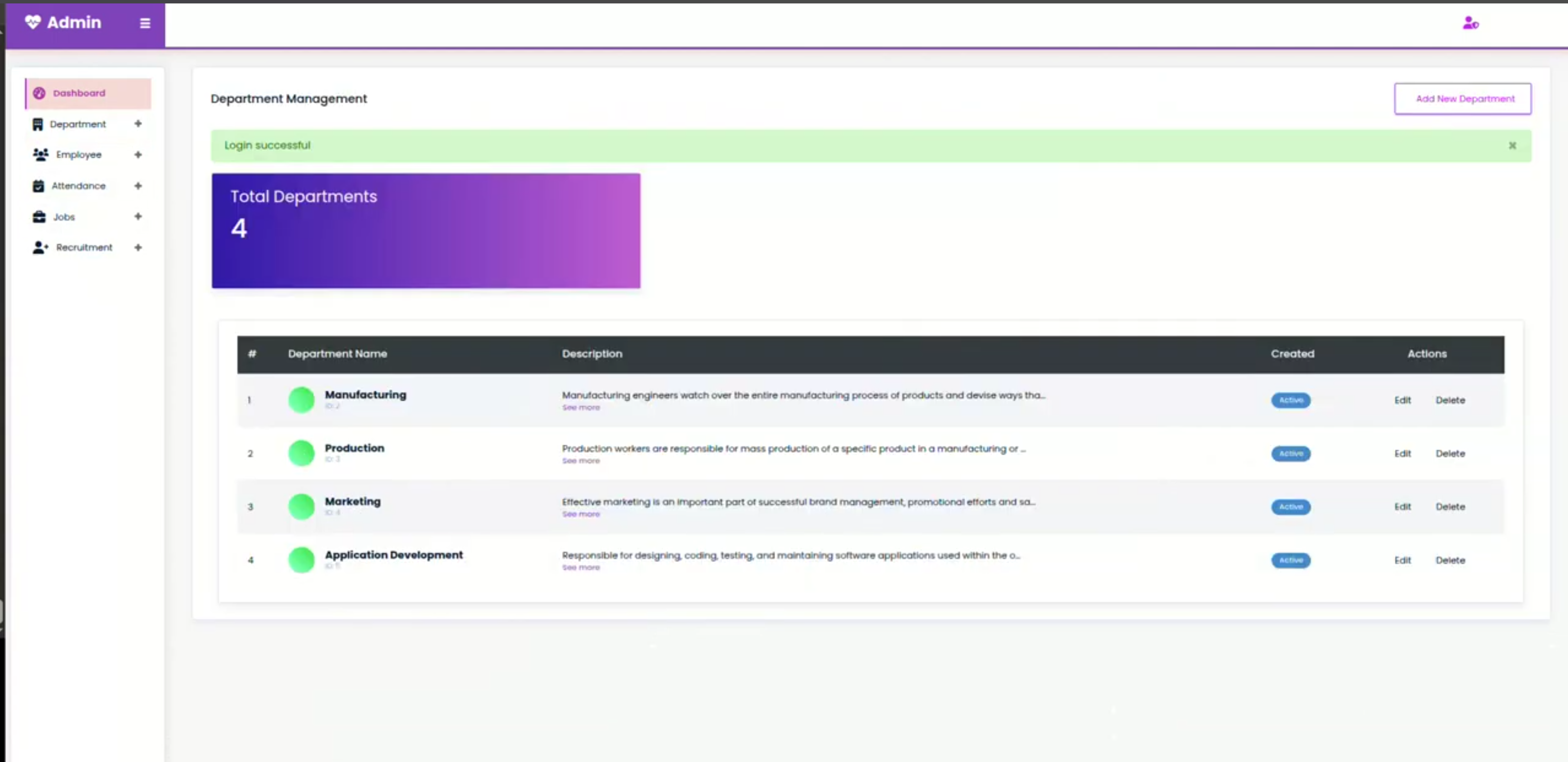Open the Recruitment sidebar menu item
Image resolution: width=1568 pixels, height=762 pixels.
88,247
